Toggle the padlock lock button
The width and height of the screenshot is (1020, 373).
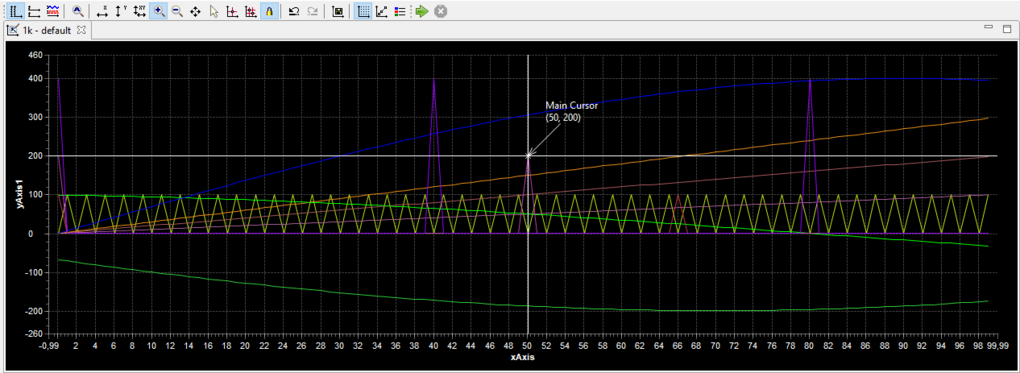click(269, 11)
